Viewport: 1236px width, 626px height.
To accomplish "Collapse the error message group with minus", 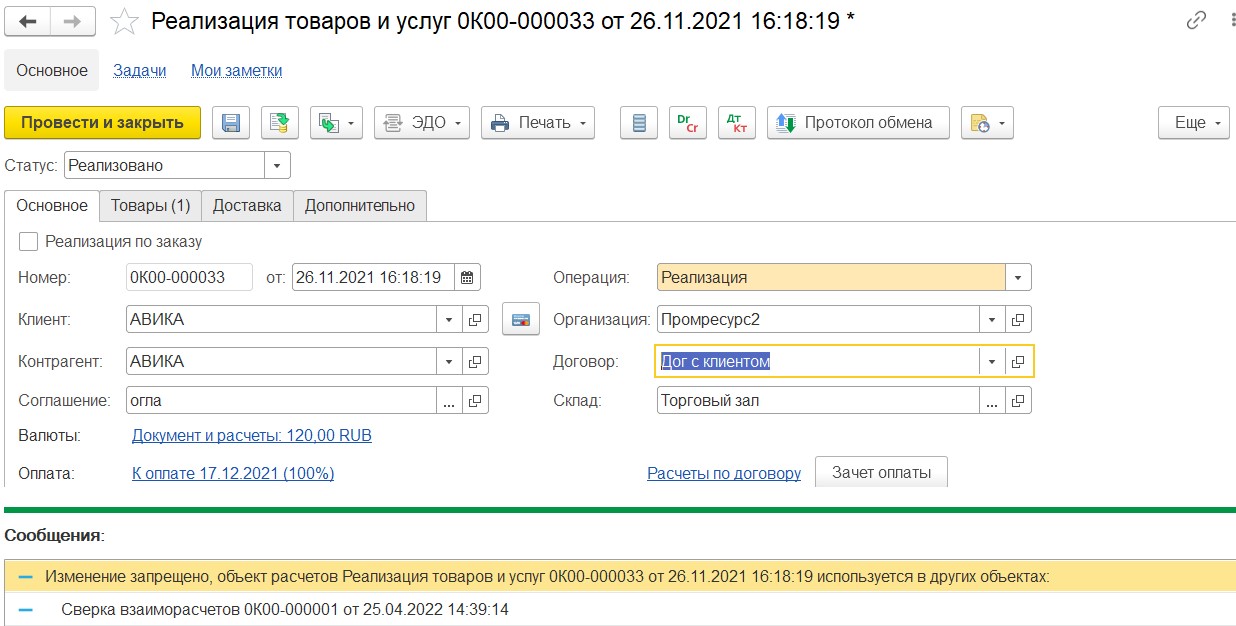I will tap(25, 577).
